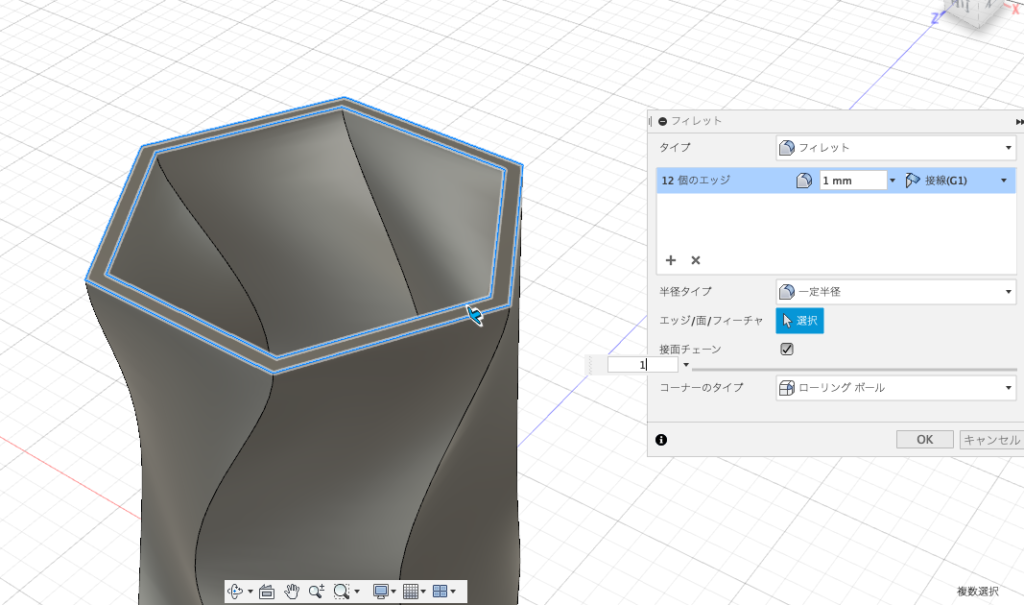Click the double-arrow icon on the フィレット dialog header
Viewport: 1024px width, 605px height.
coord(1019,122)
